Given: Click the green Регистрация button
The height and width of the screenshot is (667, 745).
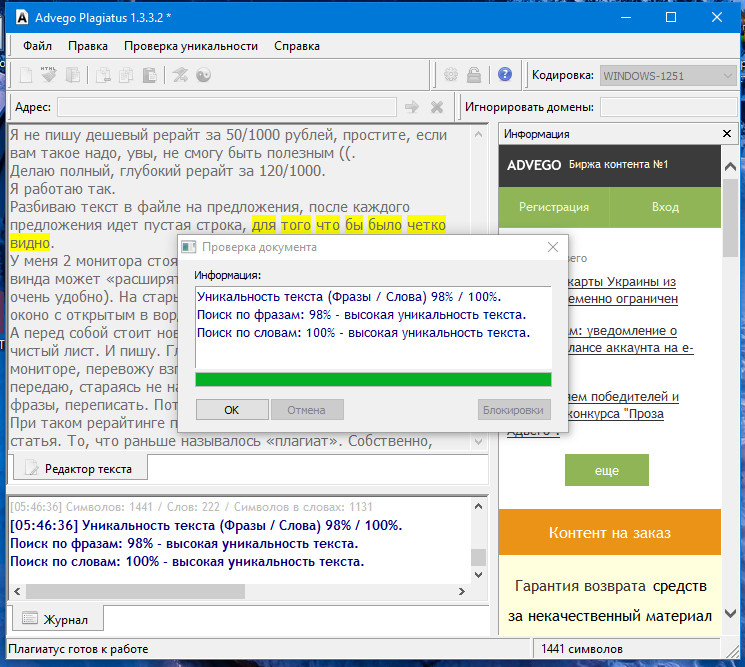Looking at the screenshot, I should (554, 207).
